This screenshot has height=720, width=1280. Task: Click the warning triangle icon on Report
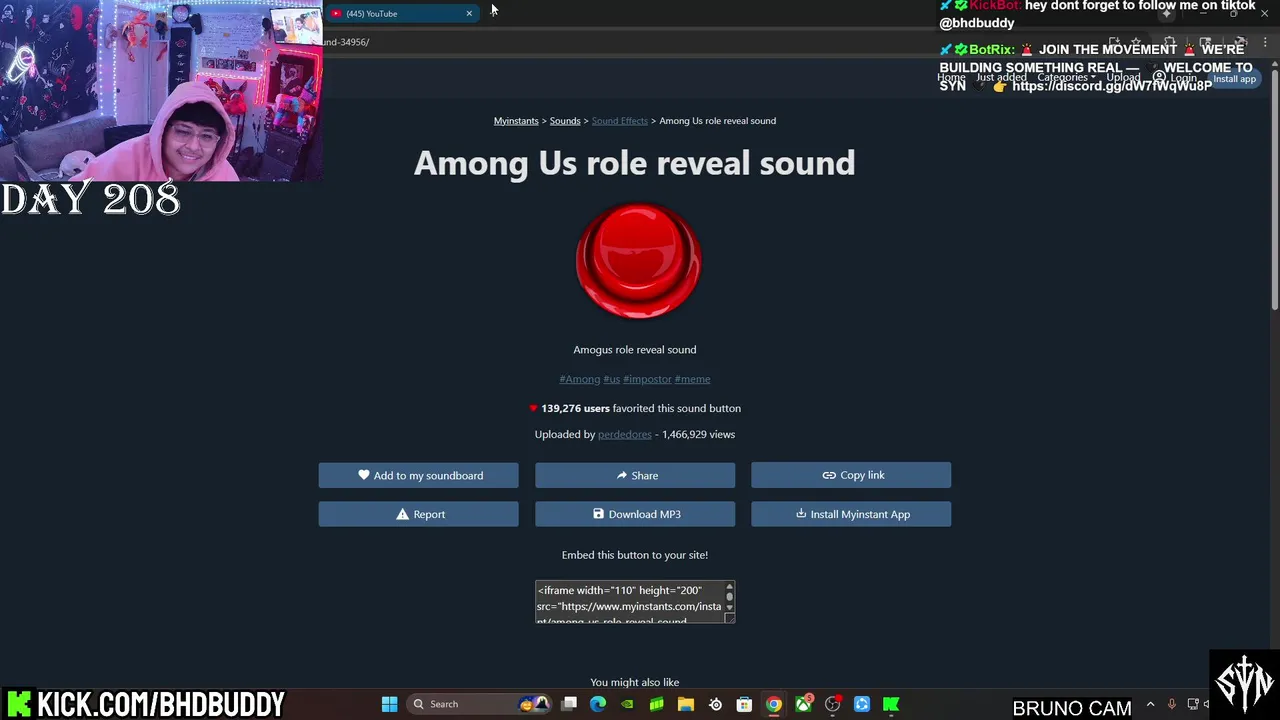[x=402, y=514]
